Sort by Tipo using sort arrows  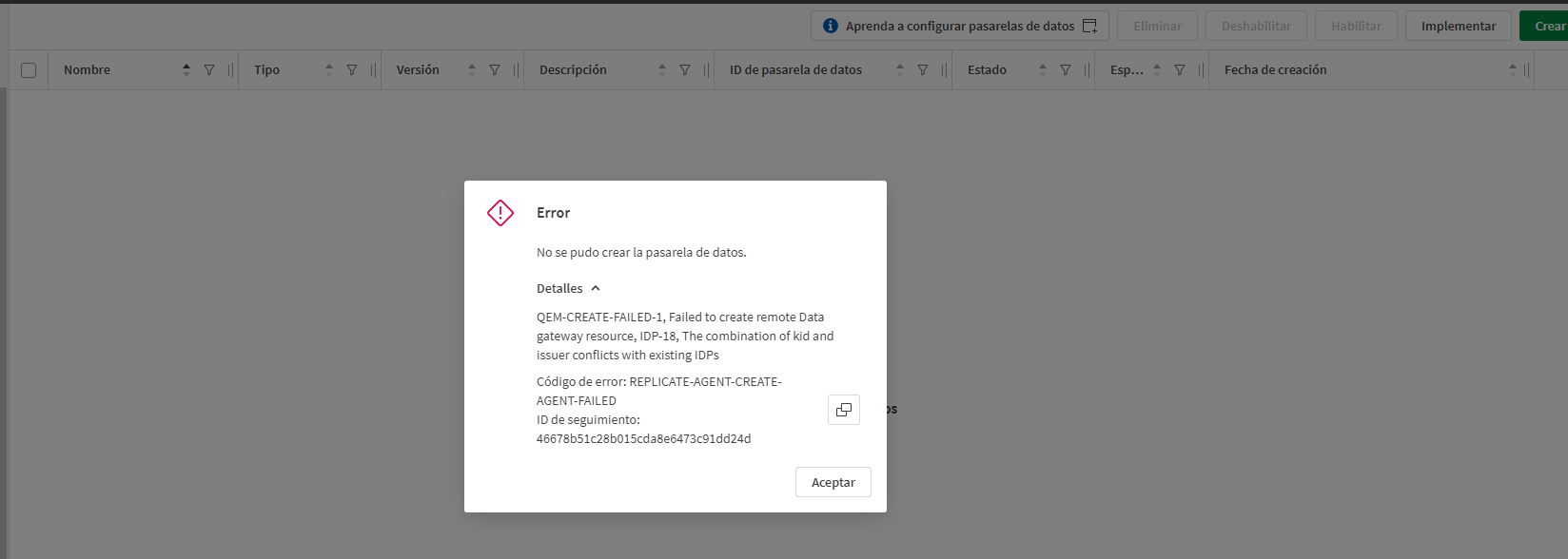coord(329,70)
